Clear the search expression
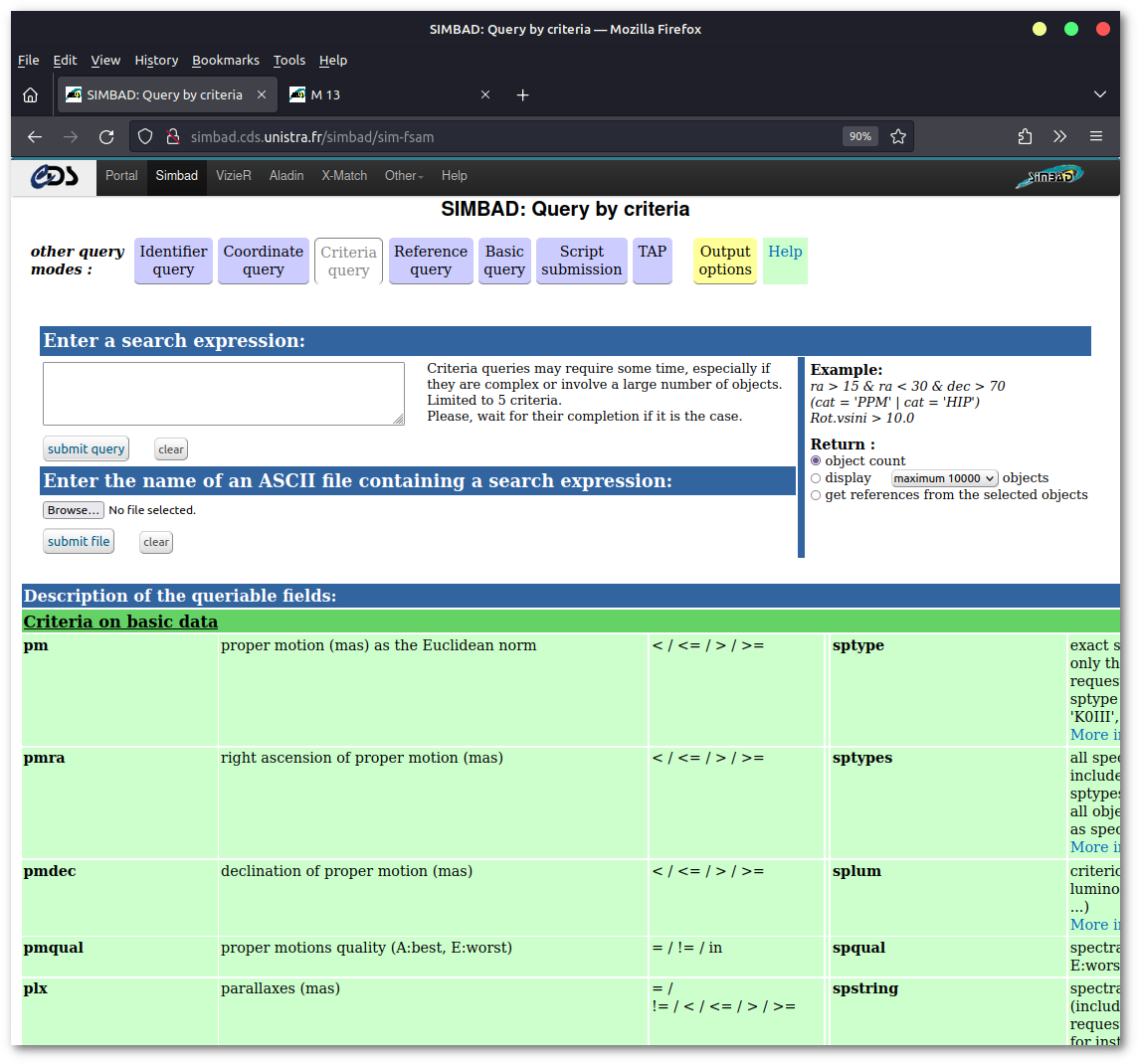1139x1064 pixels. tap(171, 449)
